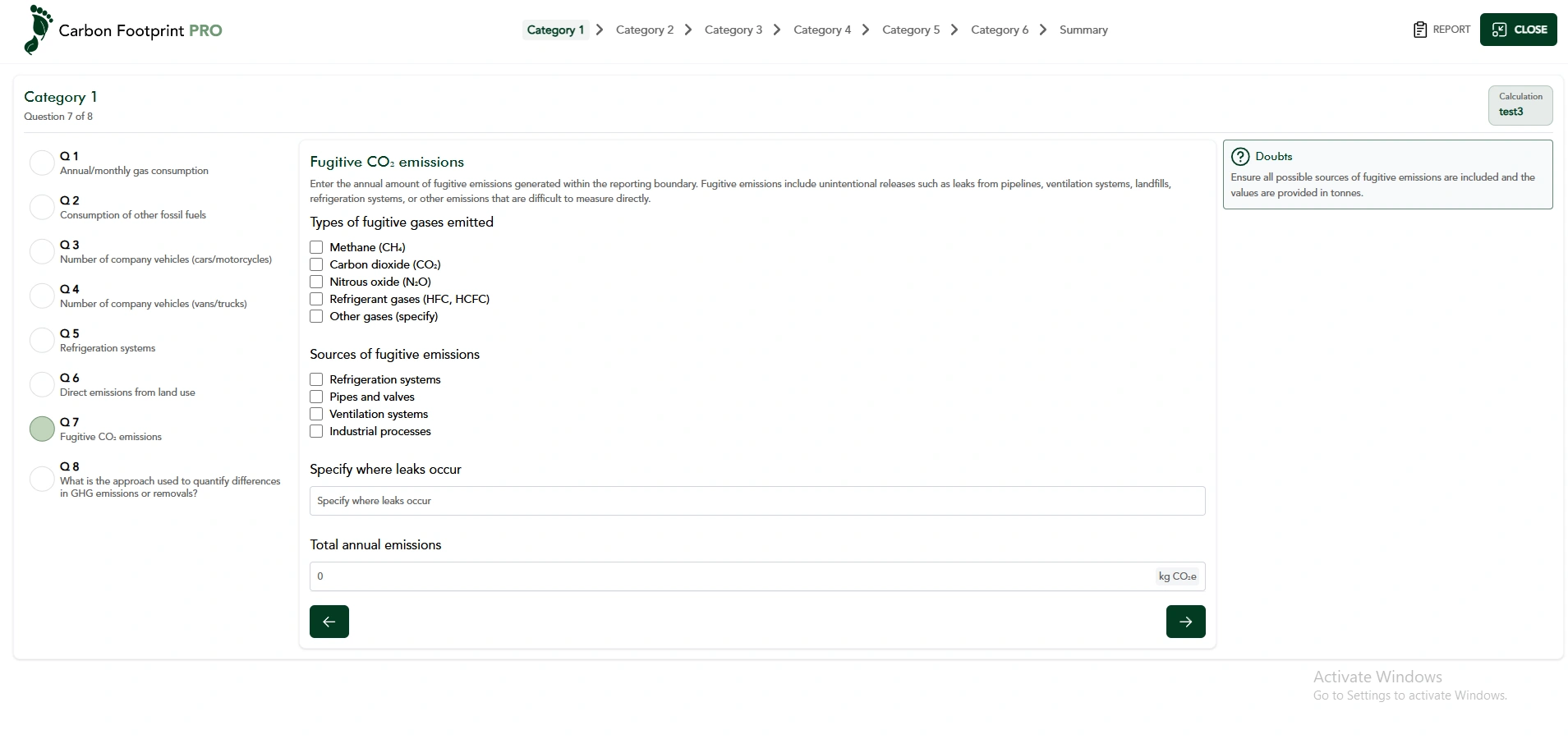Image resolution: width=1568 pixels, height=739 pixels.
Task: Select the Q5 Refrigeration systems step circle
Action: [42, 340]
